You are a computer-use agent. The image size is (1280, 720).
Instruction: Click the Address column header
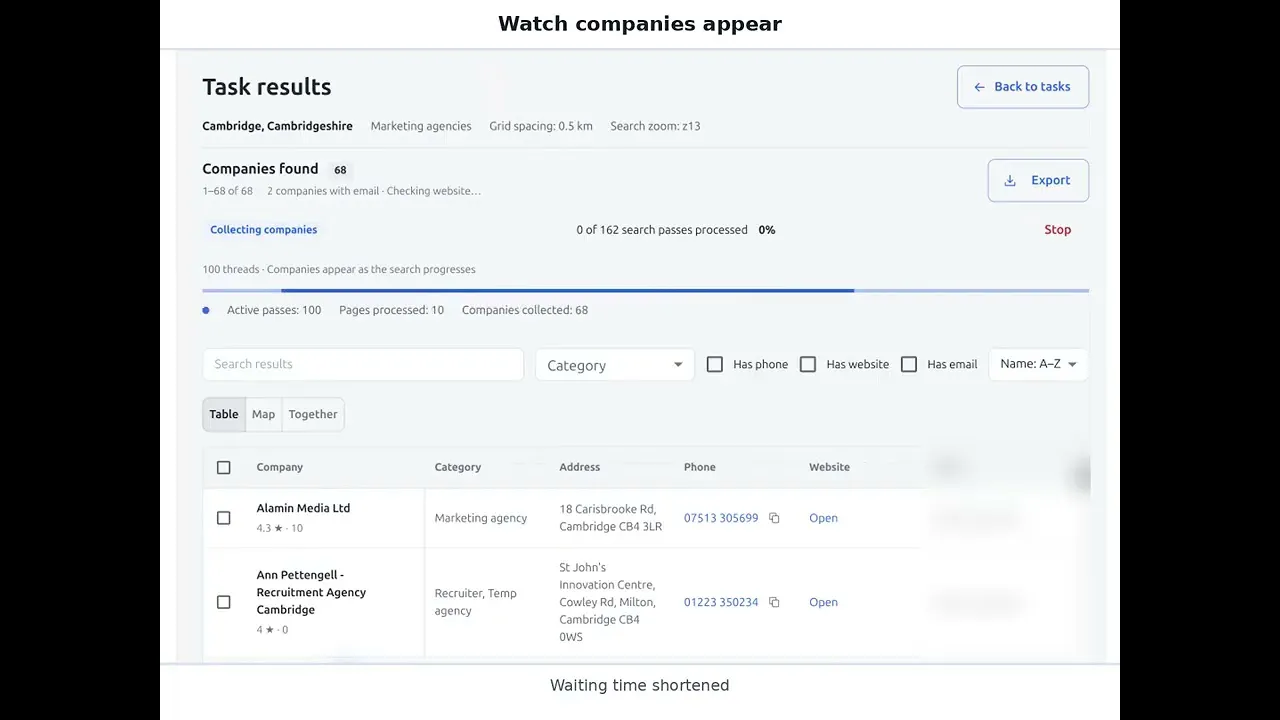(x=580, y=467)
